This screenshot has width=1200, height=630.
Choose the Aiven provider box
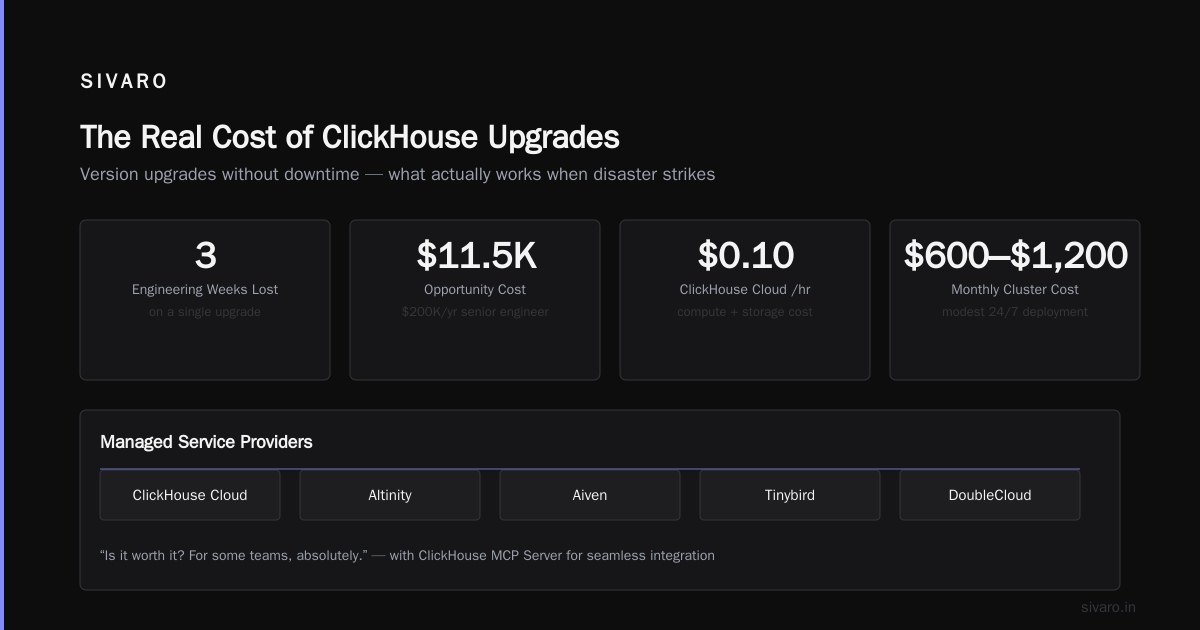tap(590, 495)
